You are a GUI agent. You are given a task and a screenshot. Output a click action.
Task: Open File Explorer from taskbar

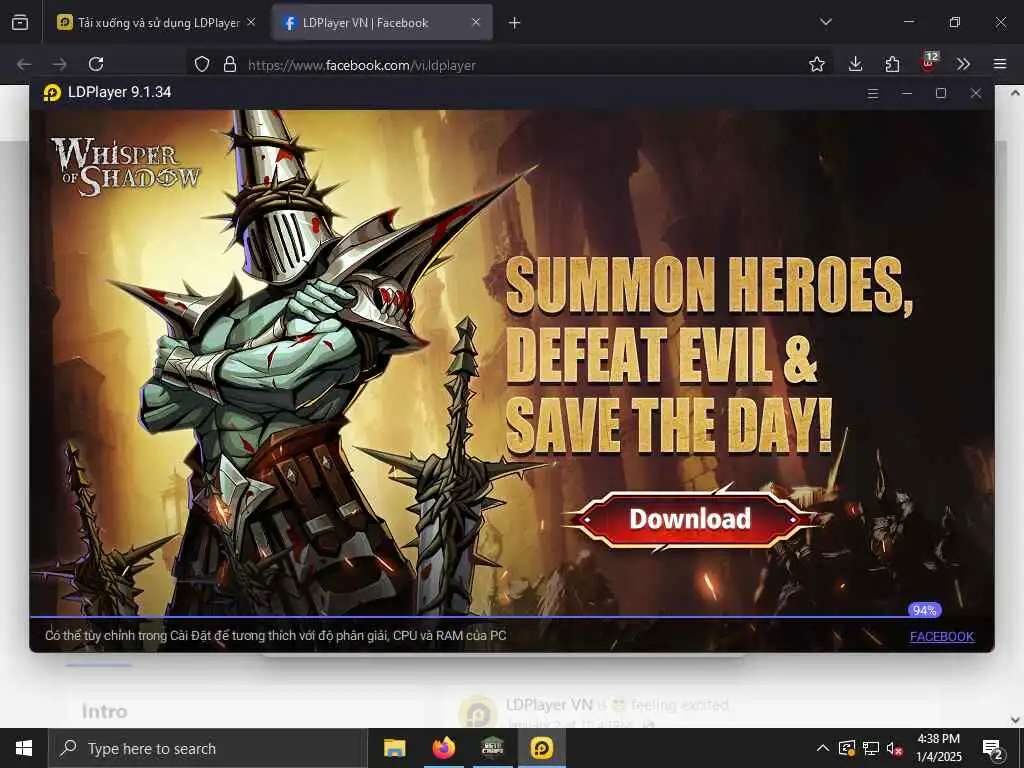(x=394, y=748)
